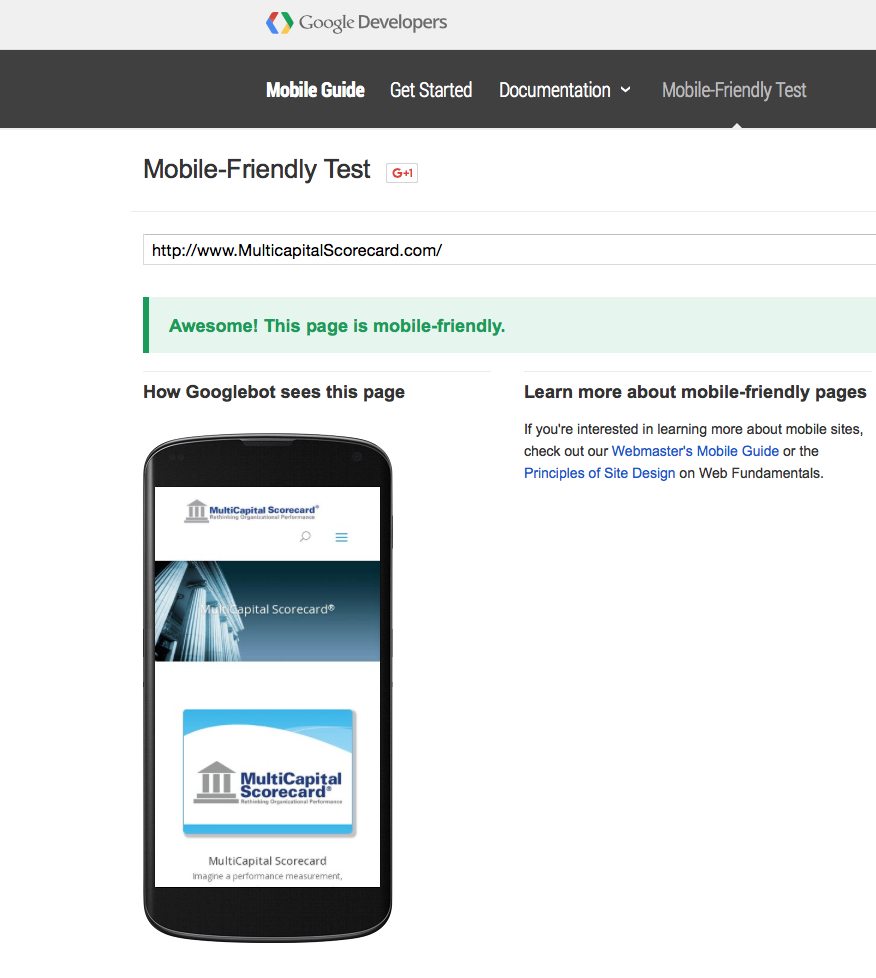Click the G+1 share button

(402, 173)
